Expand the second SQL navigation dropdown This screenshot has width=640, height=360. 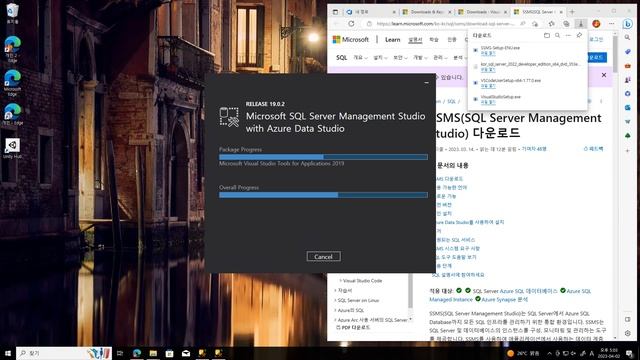[x=380, y=58]
